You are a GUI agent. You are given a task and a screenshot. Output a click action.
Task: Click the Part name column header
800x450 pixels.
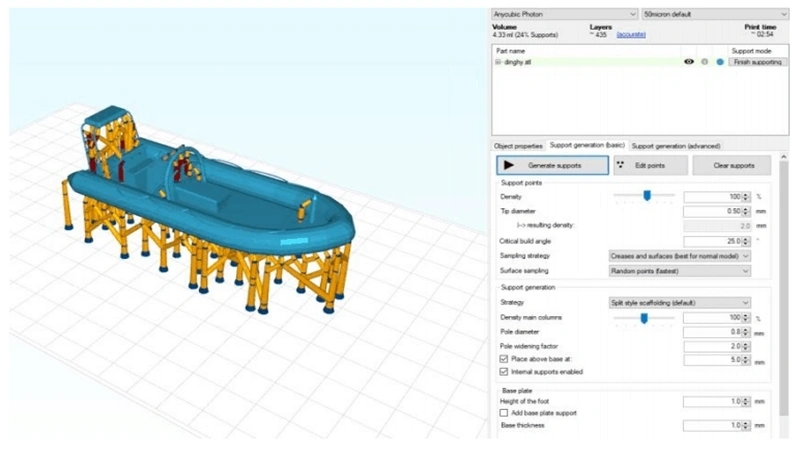[x=511, y=51]
